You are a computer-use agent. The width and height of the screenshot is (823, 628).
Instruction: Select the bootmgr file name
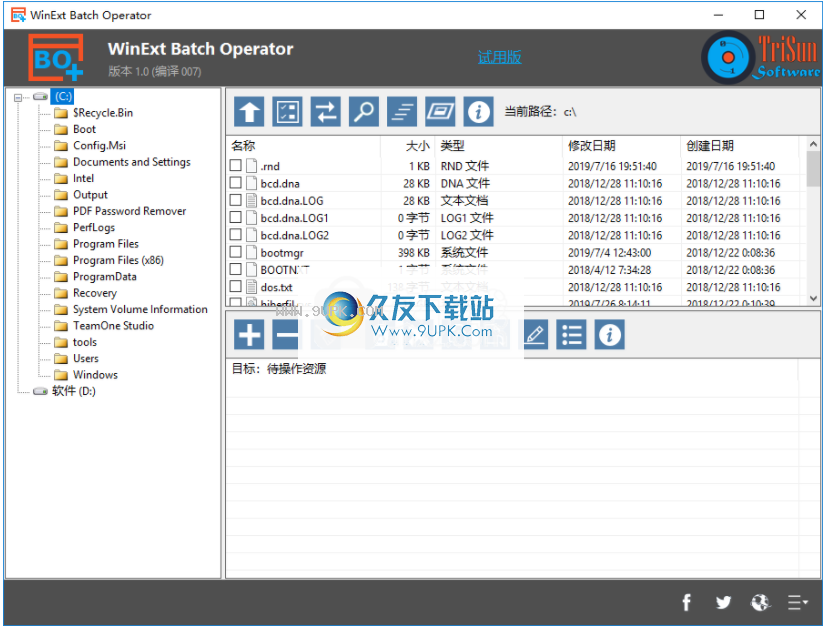point(282,253)
